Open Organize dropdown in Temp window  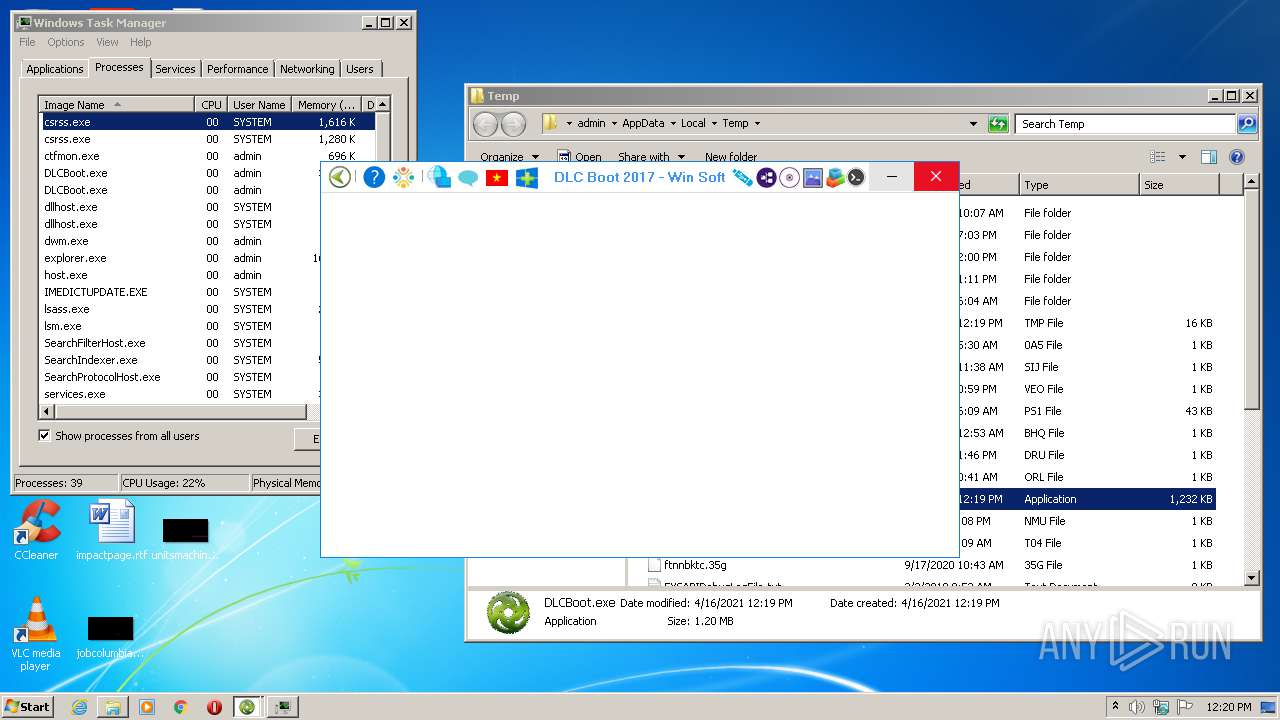[509, 157]
